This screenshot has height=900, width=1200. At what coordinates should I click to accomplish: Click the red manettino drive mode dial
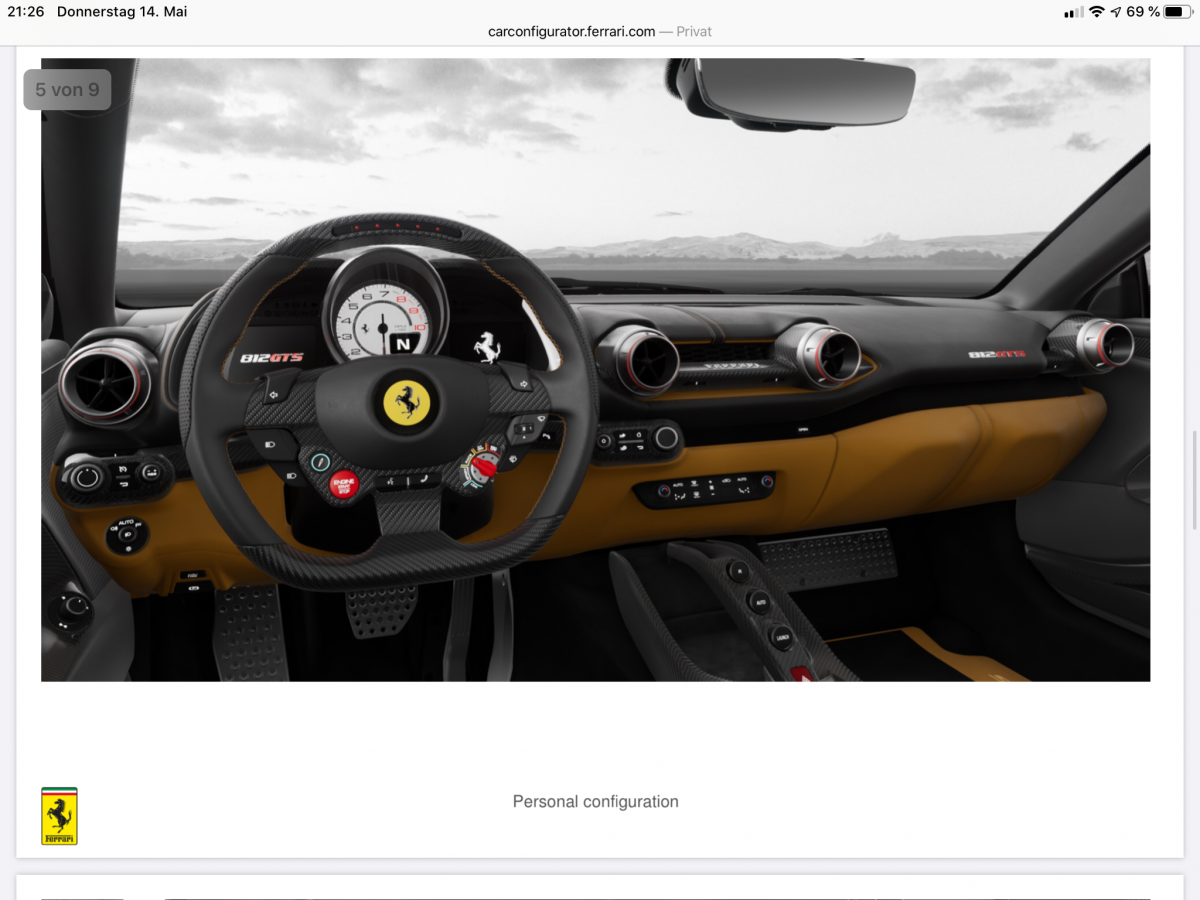[x=481, y=466]
